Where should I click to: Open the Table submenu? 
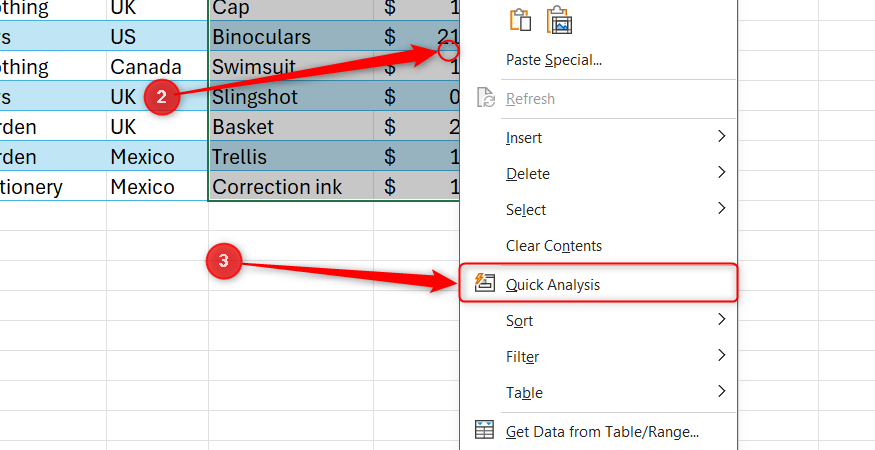click(598, 392)
